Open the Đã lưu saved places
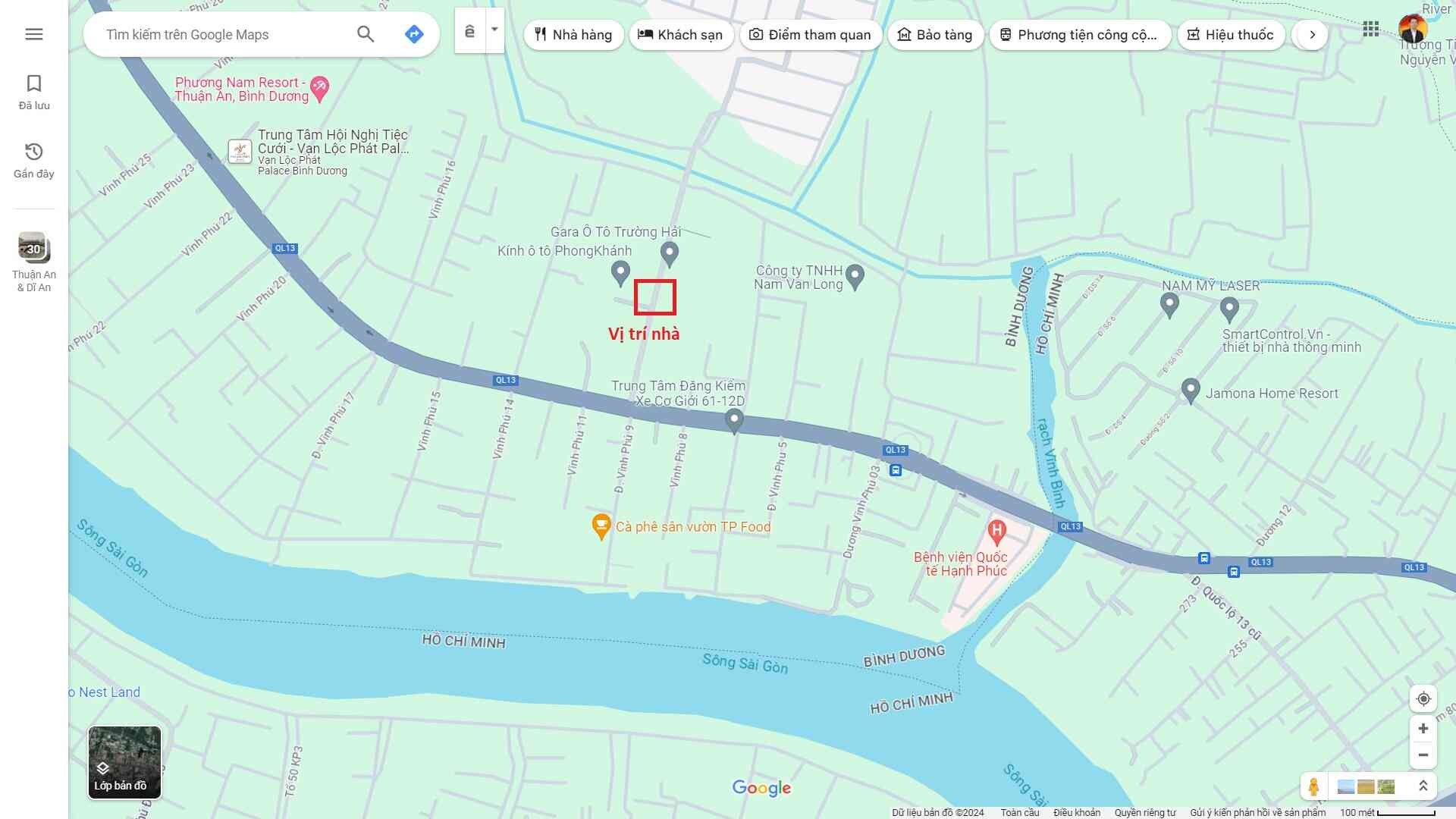Viewport: 1456px width, 819px height. pos(34,92)
